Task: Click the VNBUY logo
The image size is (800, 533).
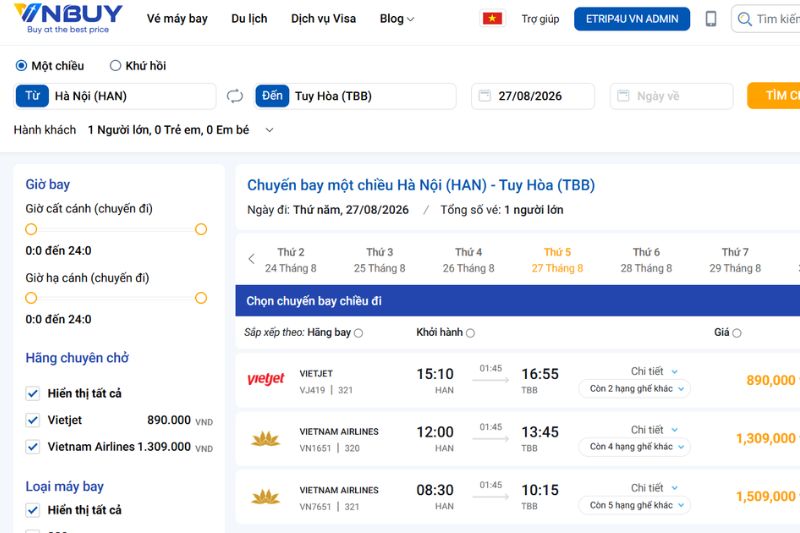Action: (68, 18)
